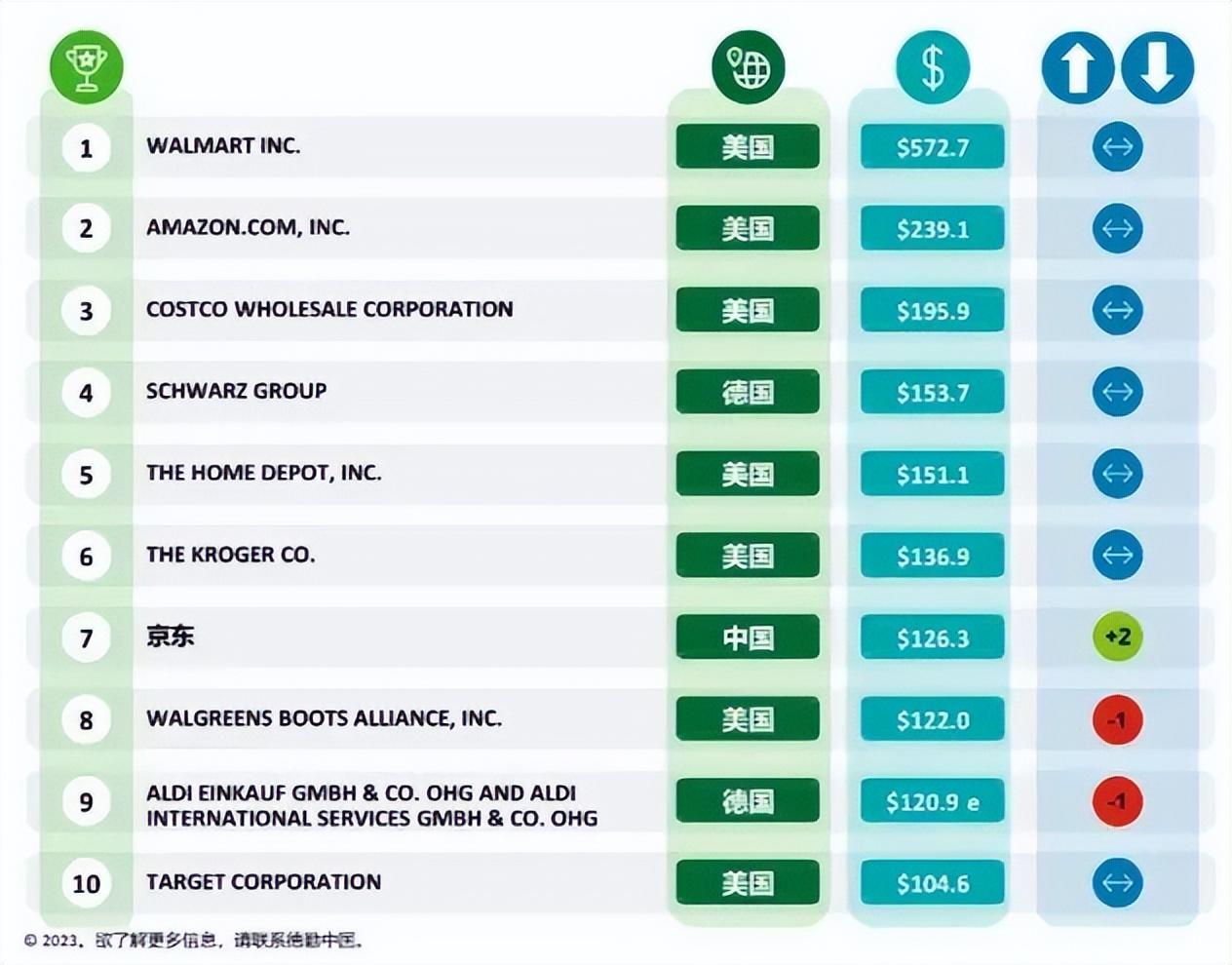Click Walgreens' red -1 change badge
This screenshot has height=965, width=1232.
[x=1117, y=719]
